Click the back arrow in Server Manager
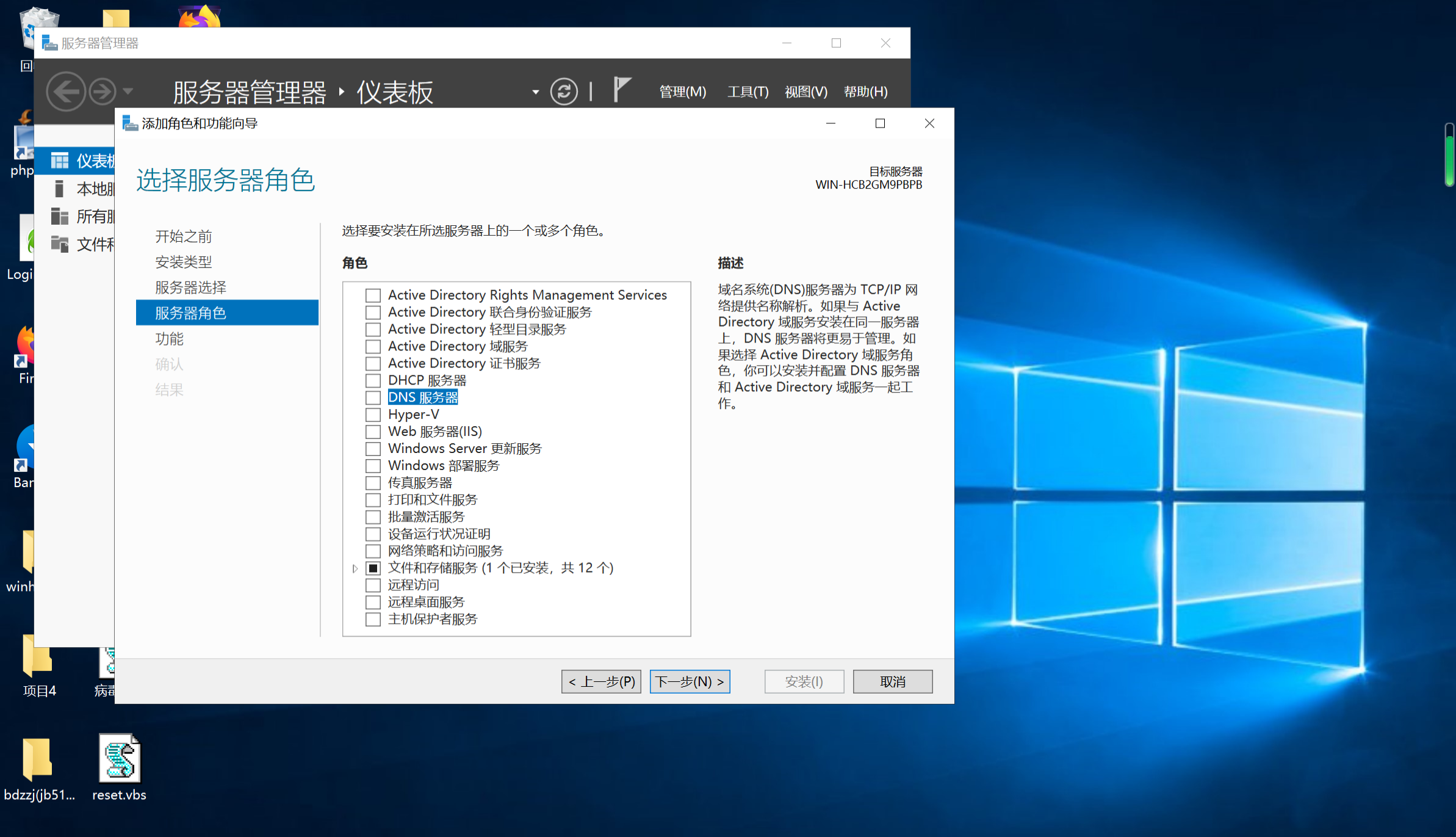Viewport: 1456px width, 837px height. point(66,92)
